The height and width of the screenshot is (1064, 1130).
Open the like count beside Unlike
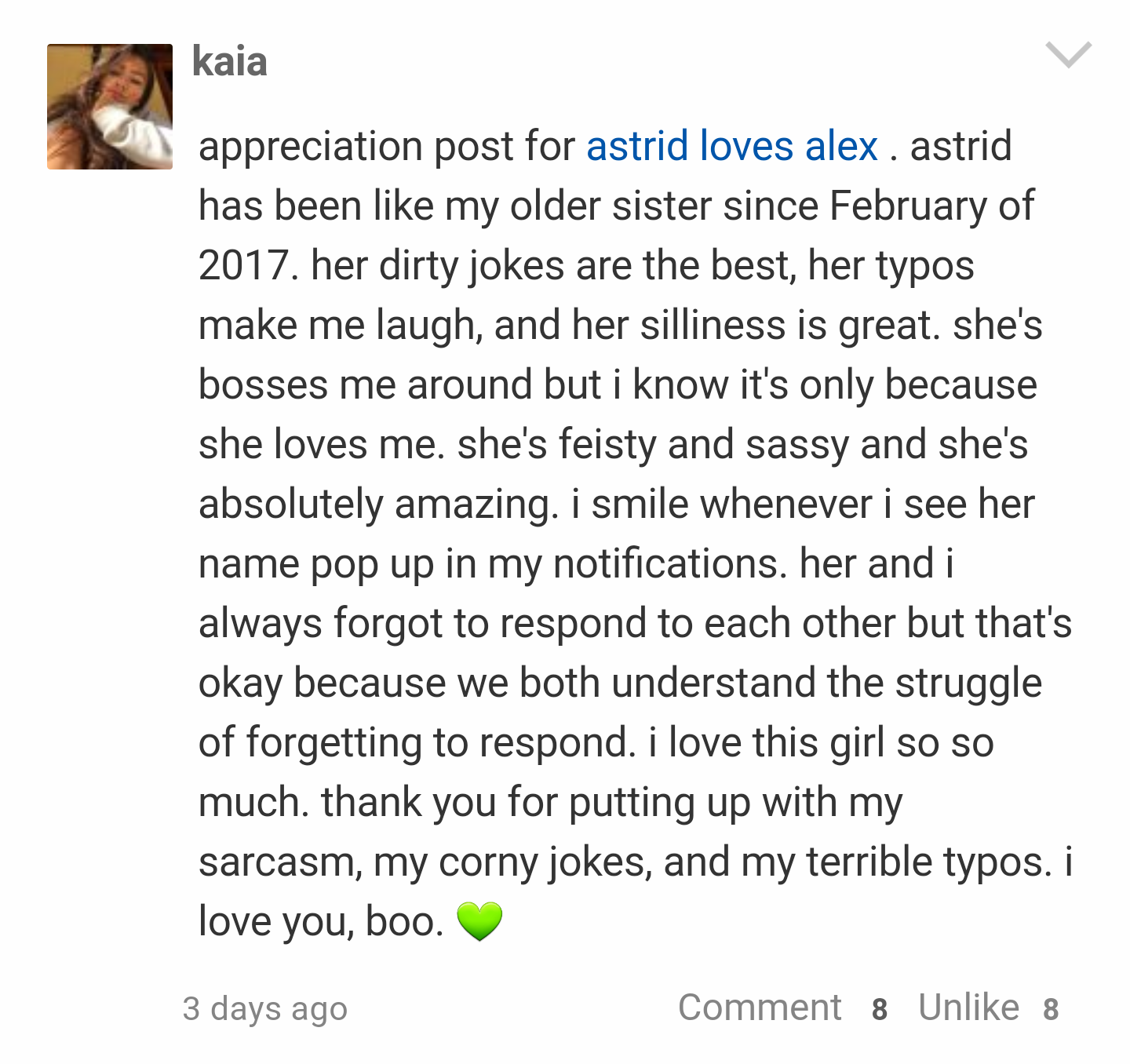(1051, 1009)
